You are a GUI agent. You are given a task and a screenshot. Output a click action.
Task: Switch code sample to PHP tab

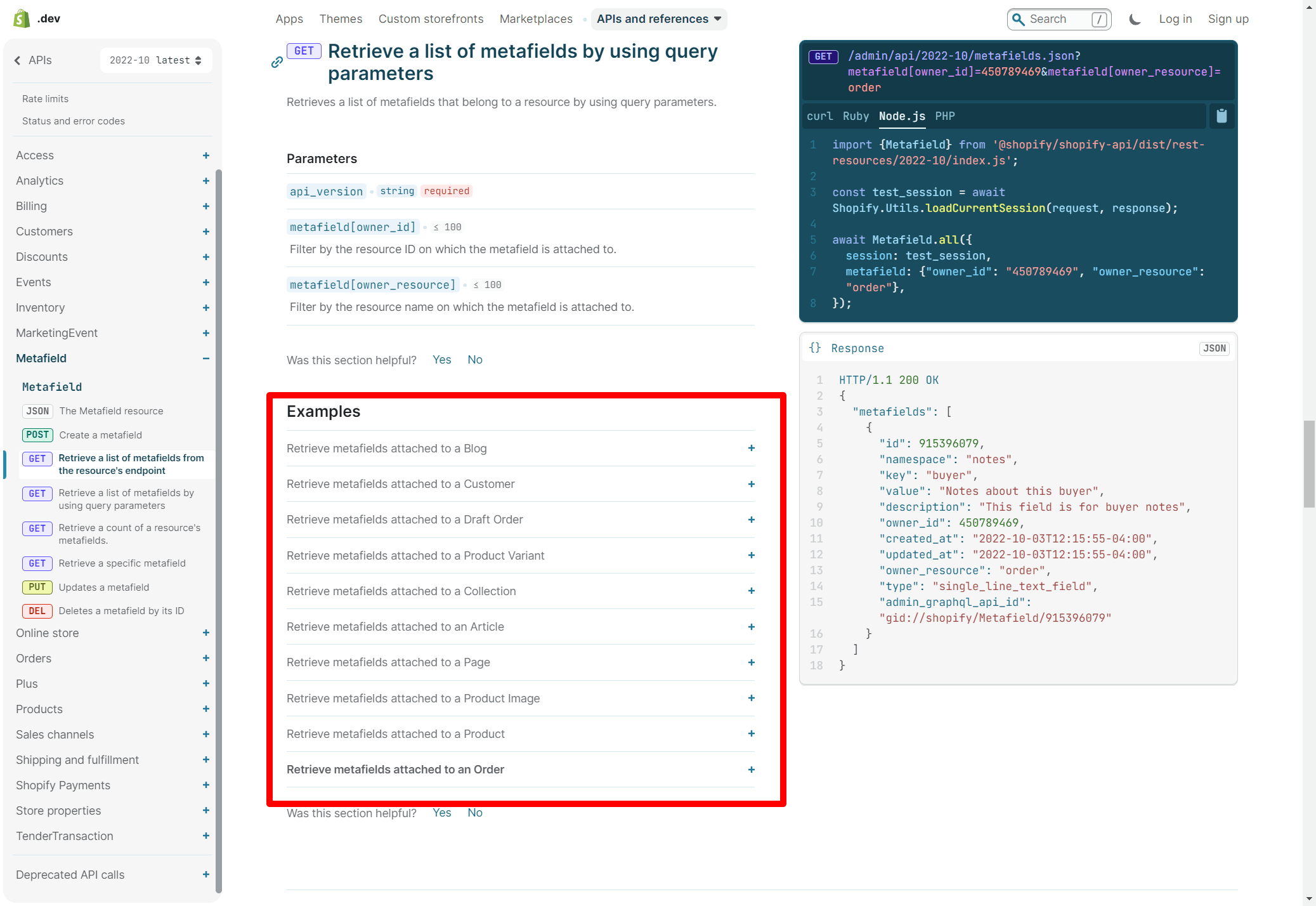(944, 116)
